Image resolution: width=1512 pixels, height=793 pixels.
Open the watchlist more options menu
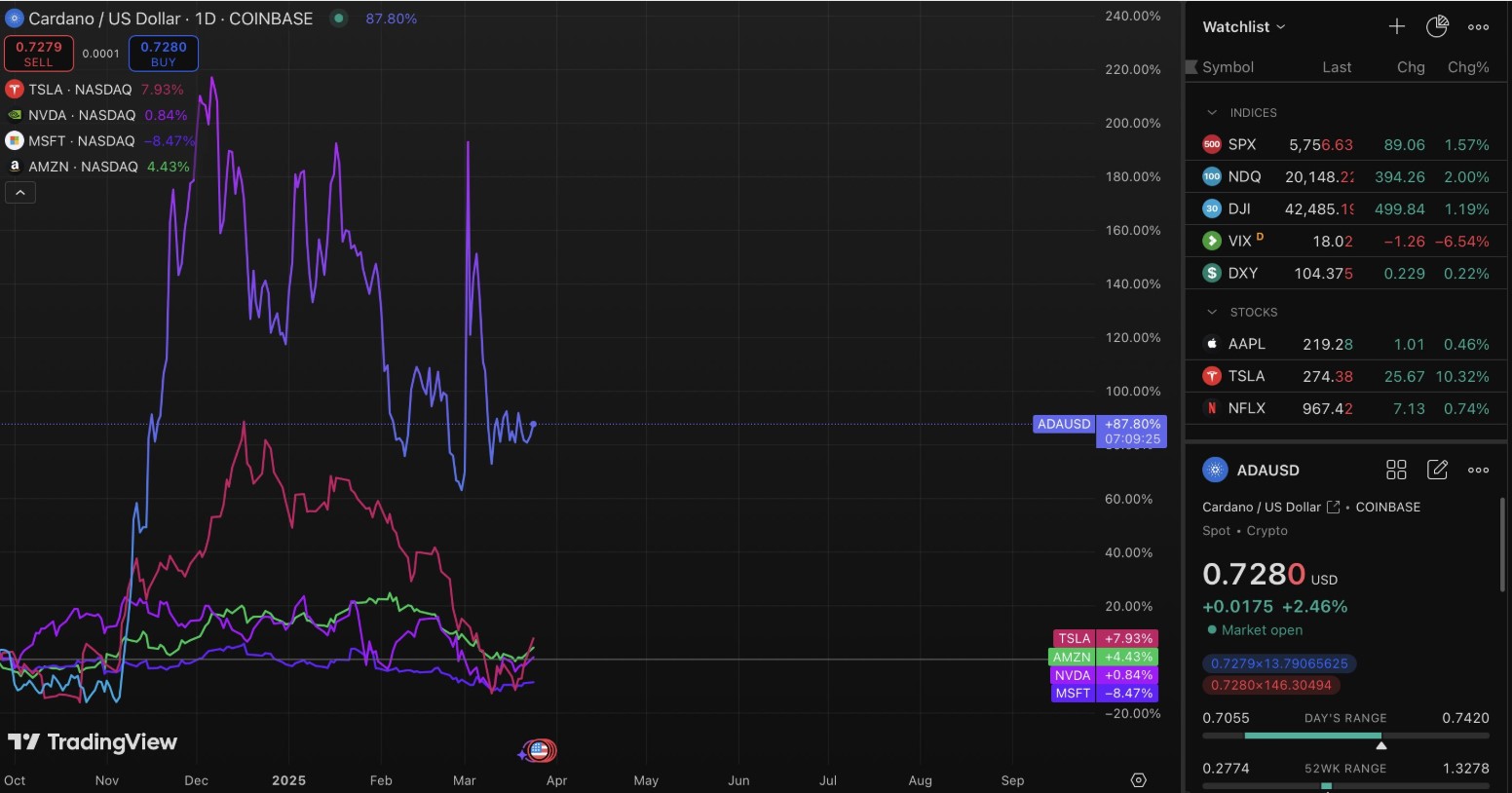pyautogui.click(x=1478, y=27)
